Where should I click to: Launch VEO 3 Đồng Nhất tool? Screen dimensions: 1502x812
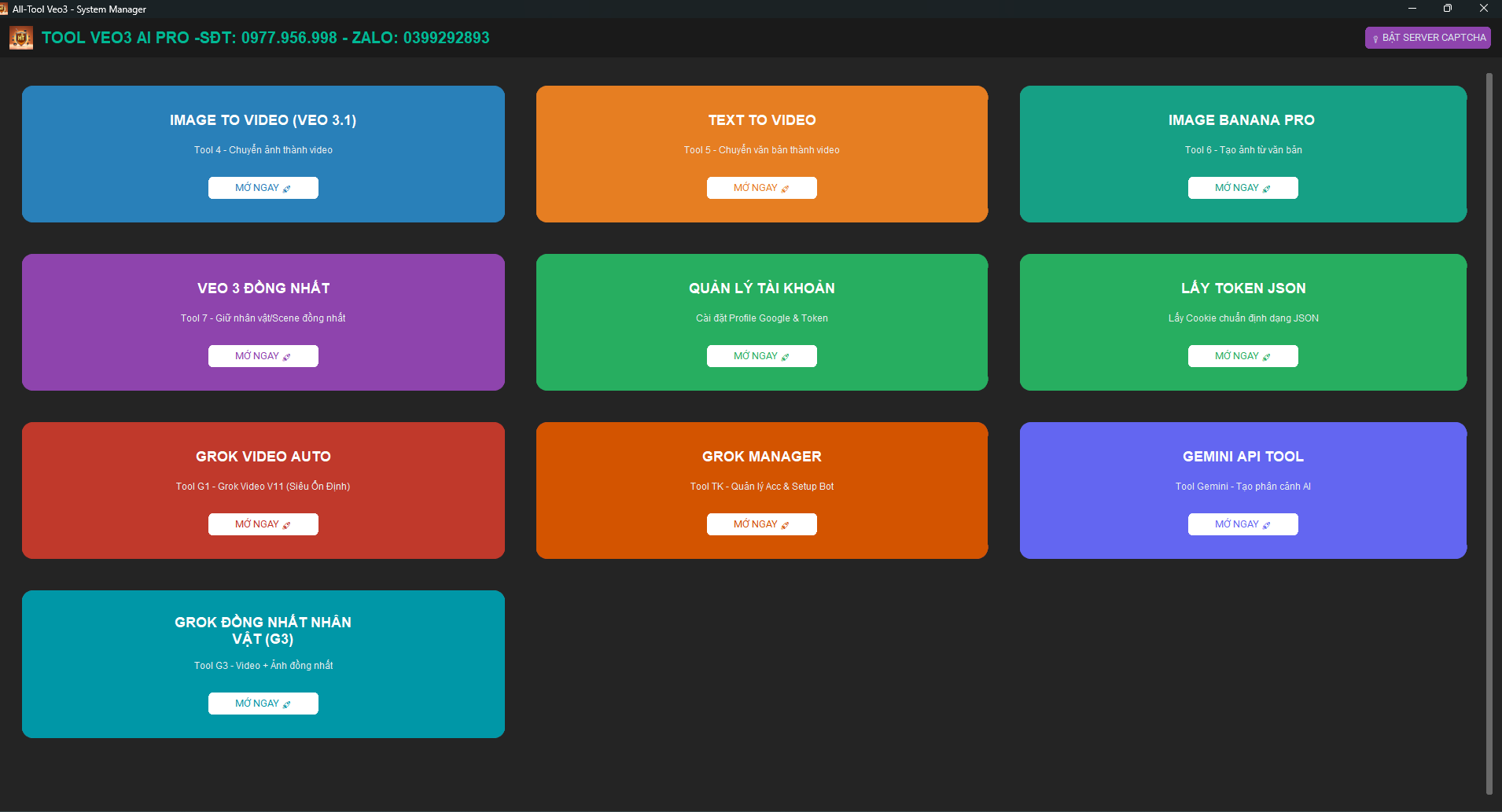263,356
